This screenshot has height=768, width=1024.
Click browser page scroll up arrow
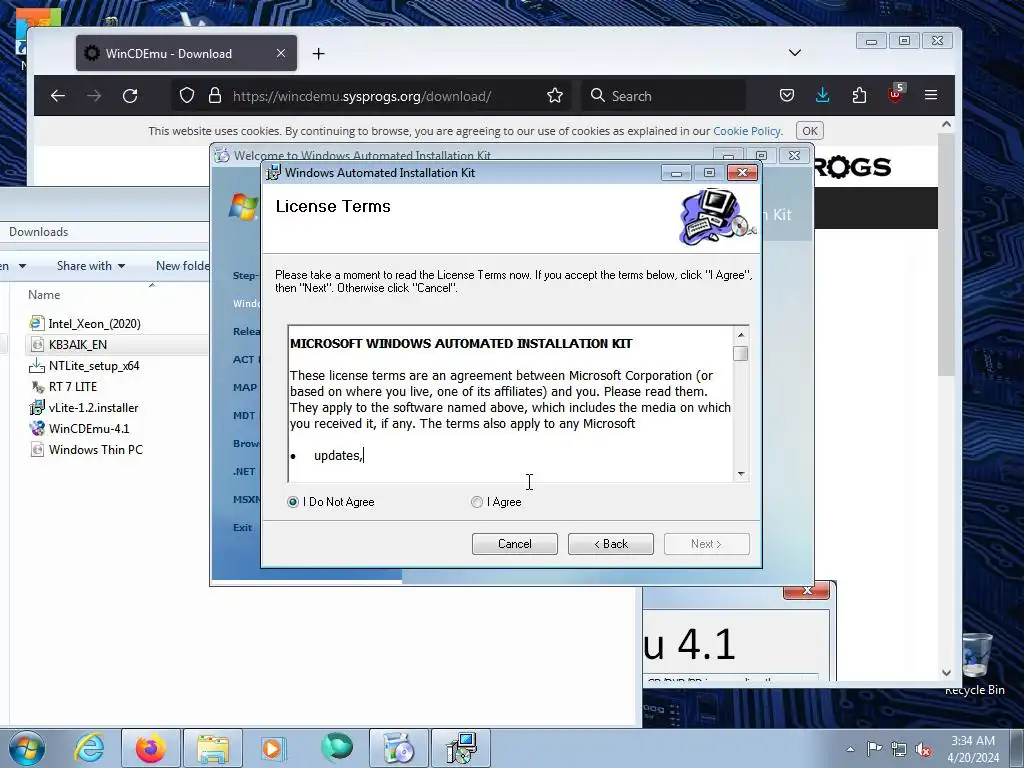946,125
